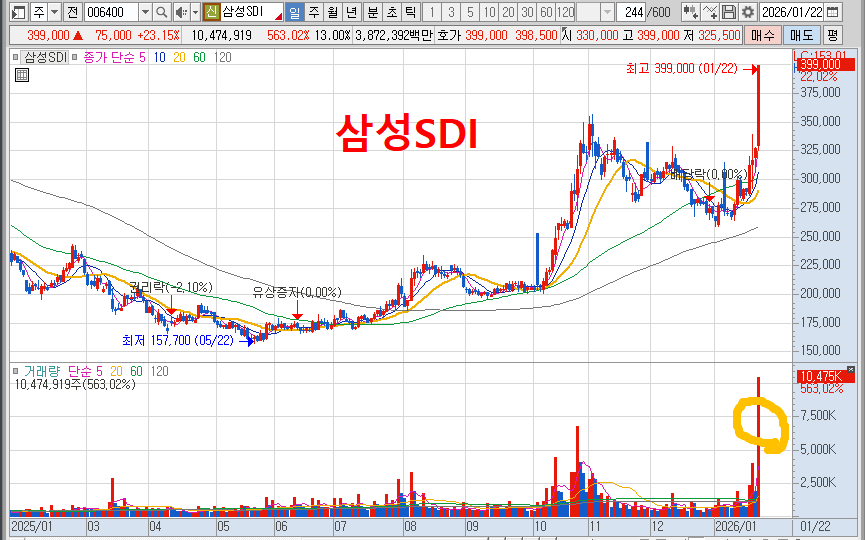Select the 초 second chart period
Screen dimensions: 865x540
click(x=392, y=12)
